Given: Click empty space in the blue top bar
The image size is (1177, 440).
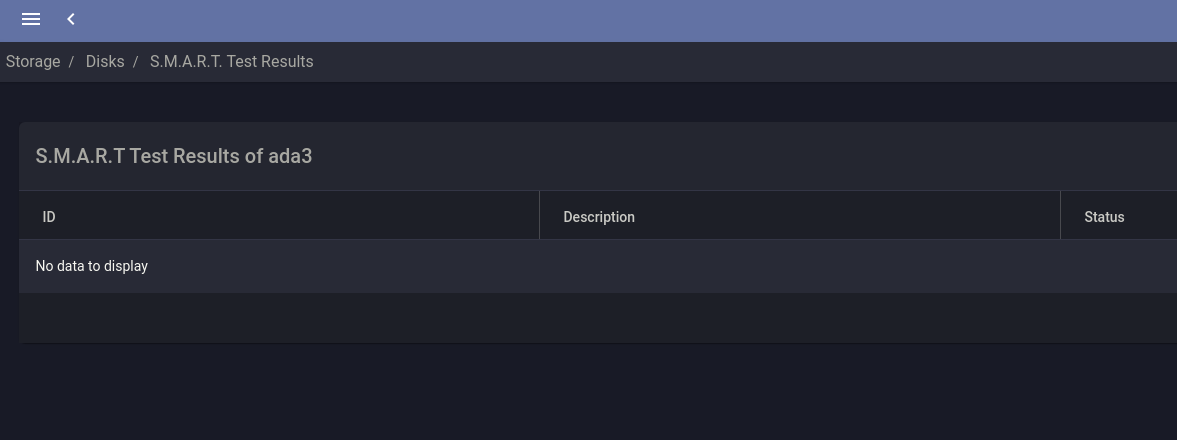Looking at the screenshot, I should [600, 20].
